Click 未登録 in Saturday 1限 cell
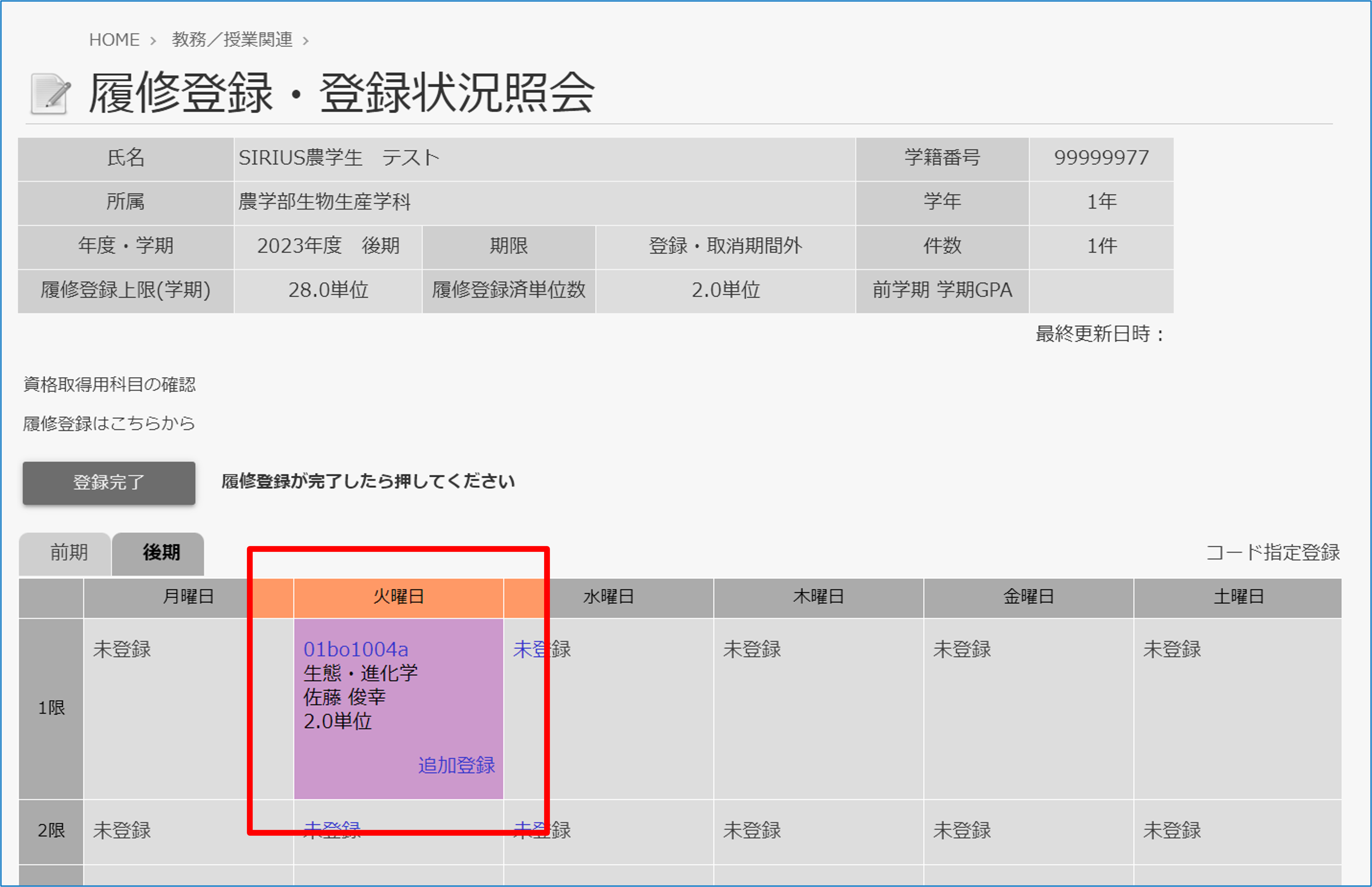This screenshot has width=1372, height=887. 1172,649
